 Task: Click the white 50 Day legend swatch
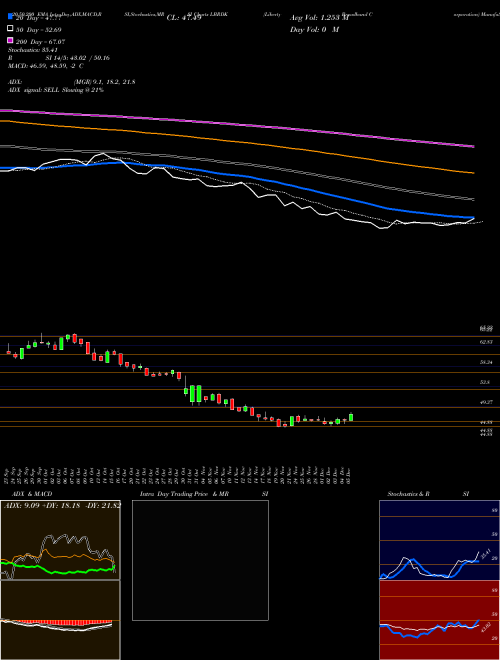click(10, 29)
